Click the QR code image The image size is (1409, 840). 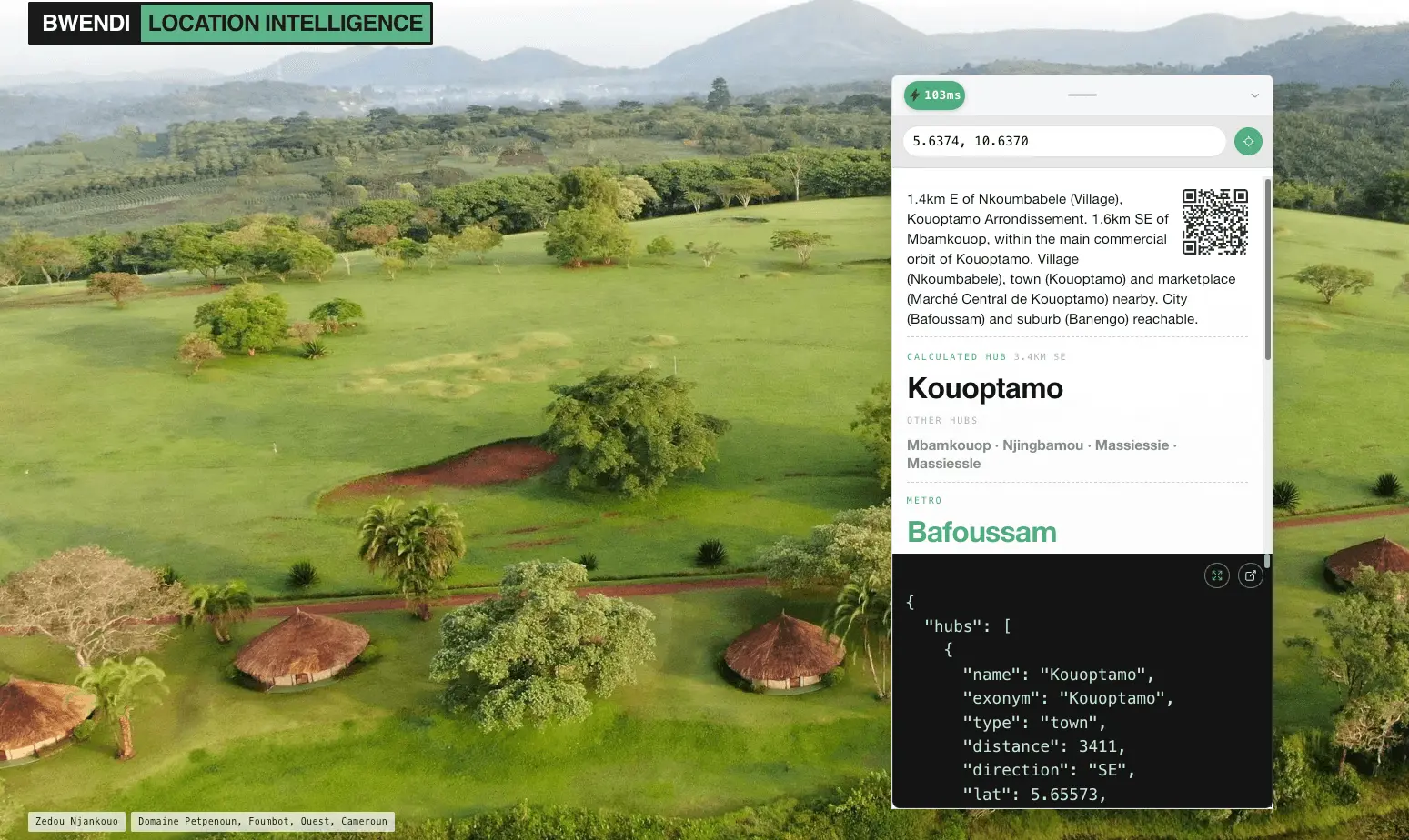coord(1214,221)
